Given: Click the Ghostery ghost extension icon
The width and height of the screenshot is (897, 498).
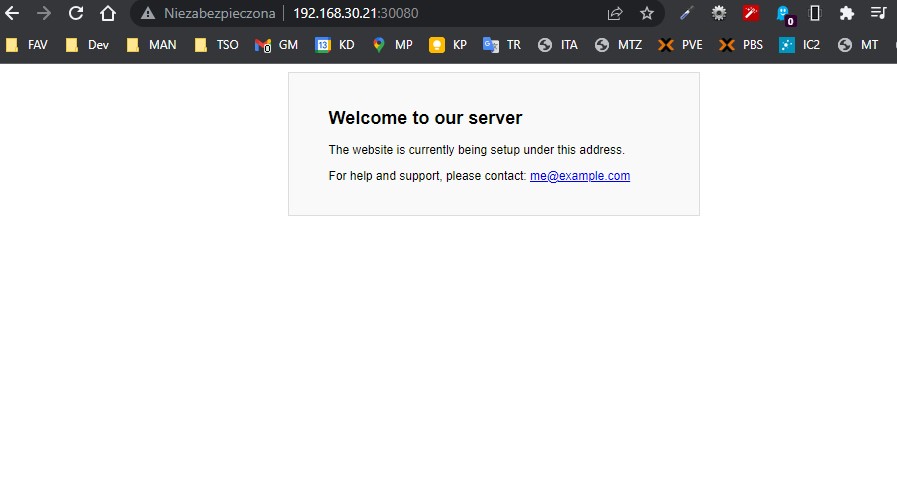Looking at the screenshot, I should click(784, 14).
